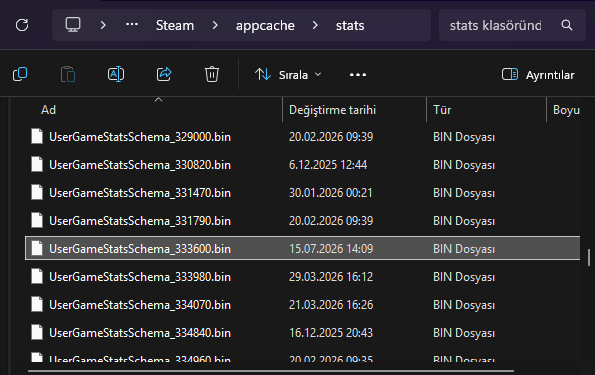Click BIN Dosyası type of 333980.bin row
This screenshot has height=375, width=595.
coord(464,277)
